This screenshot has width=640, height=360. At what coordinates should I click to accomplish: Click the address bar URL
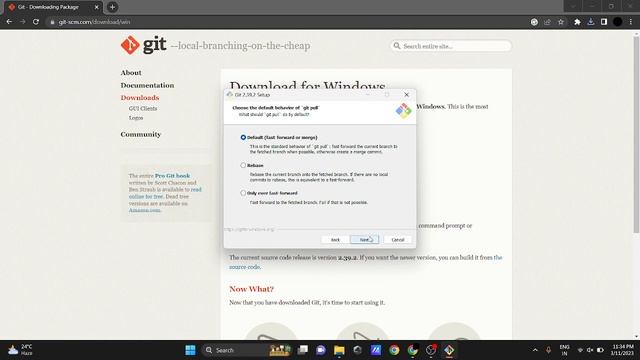coord(94,22)
